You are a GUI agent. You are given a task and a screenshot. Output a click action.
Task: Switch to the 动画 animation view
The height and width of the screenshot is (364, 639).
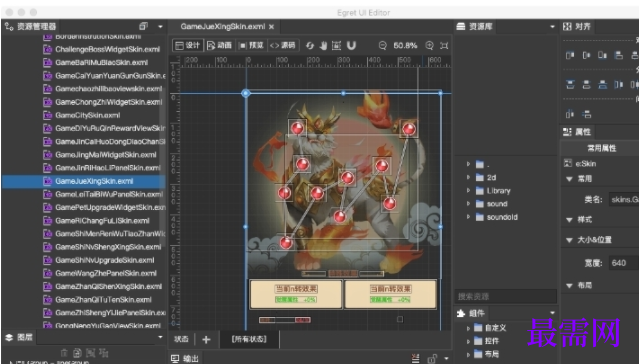[x=219, y=45]
